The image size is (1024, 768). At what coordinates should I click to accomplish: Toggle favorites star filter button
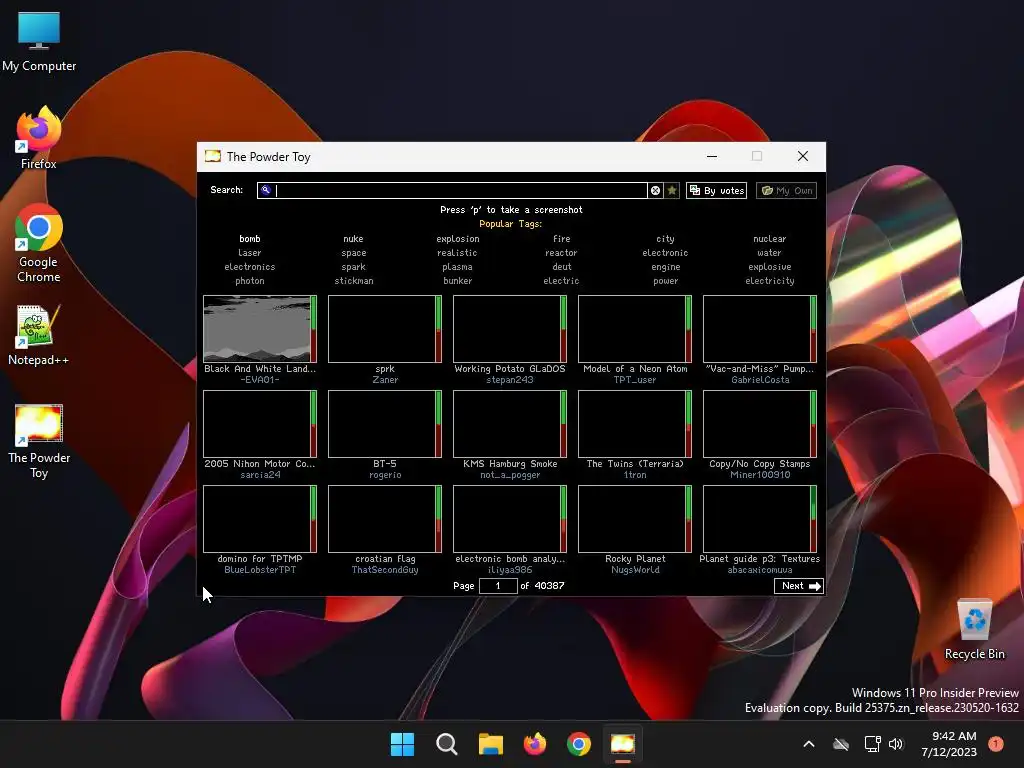(x=672, y=191)
